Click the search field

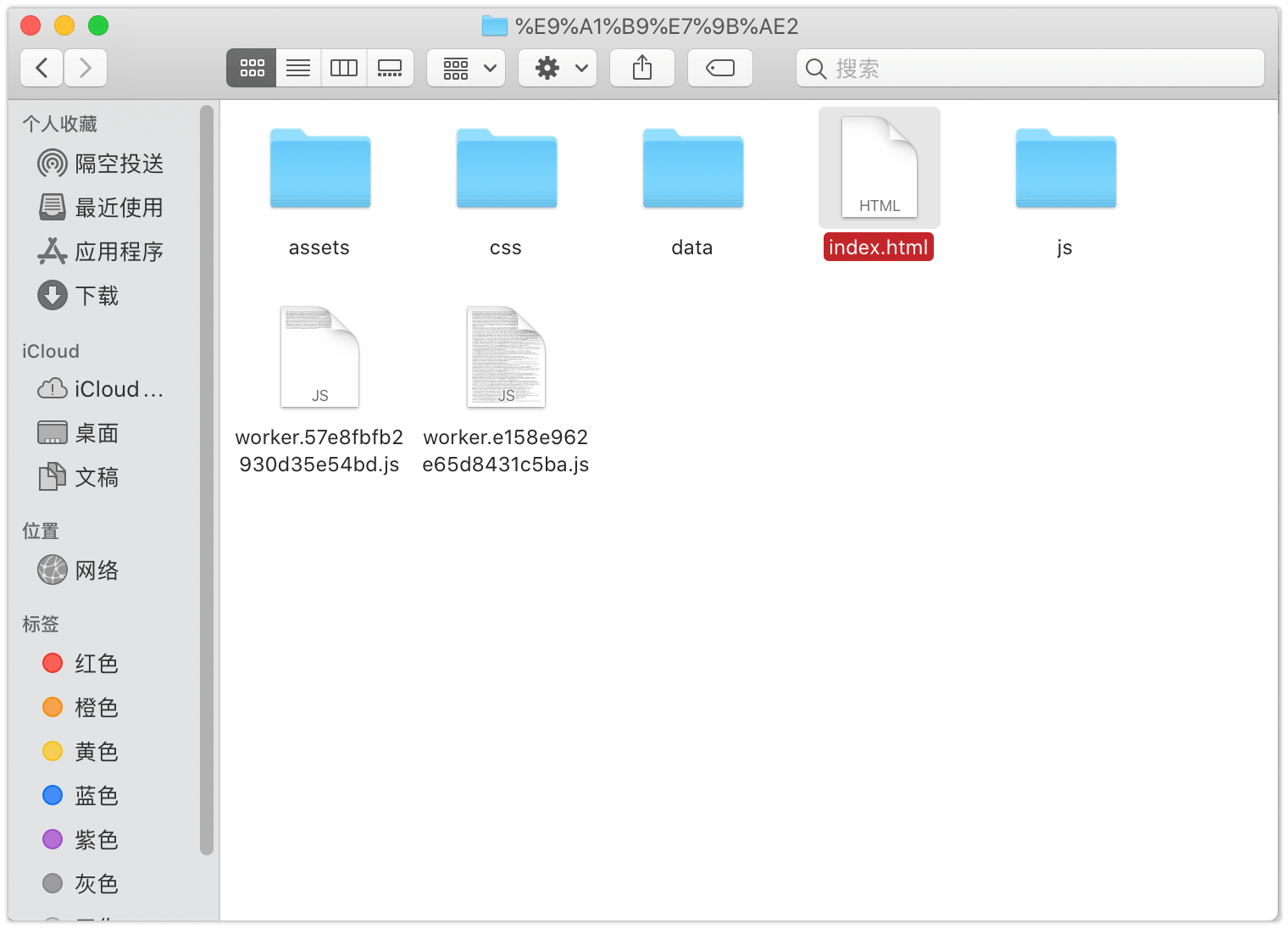1029,68
